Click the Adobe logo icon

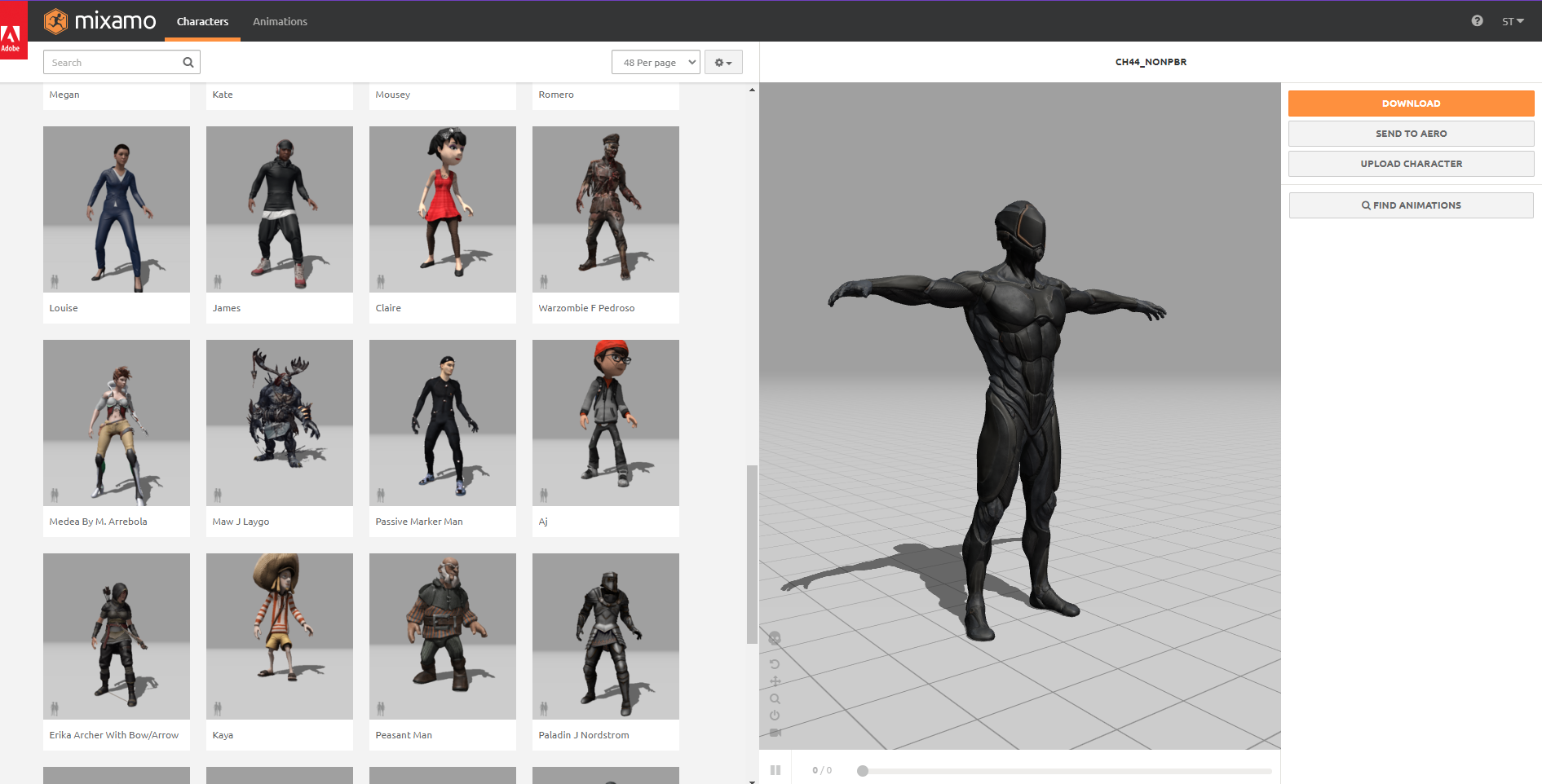coord(13,30)
